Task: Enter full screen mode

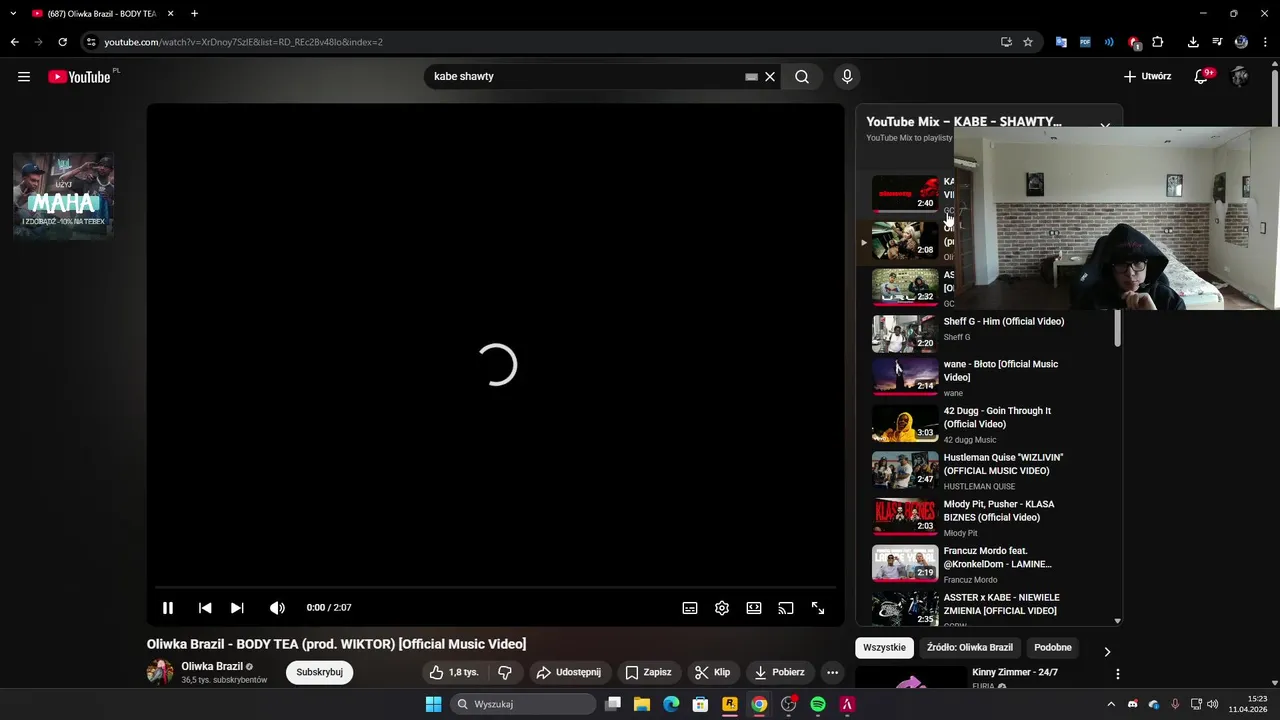Action: (818, 608)
